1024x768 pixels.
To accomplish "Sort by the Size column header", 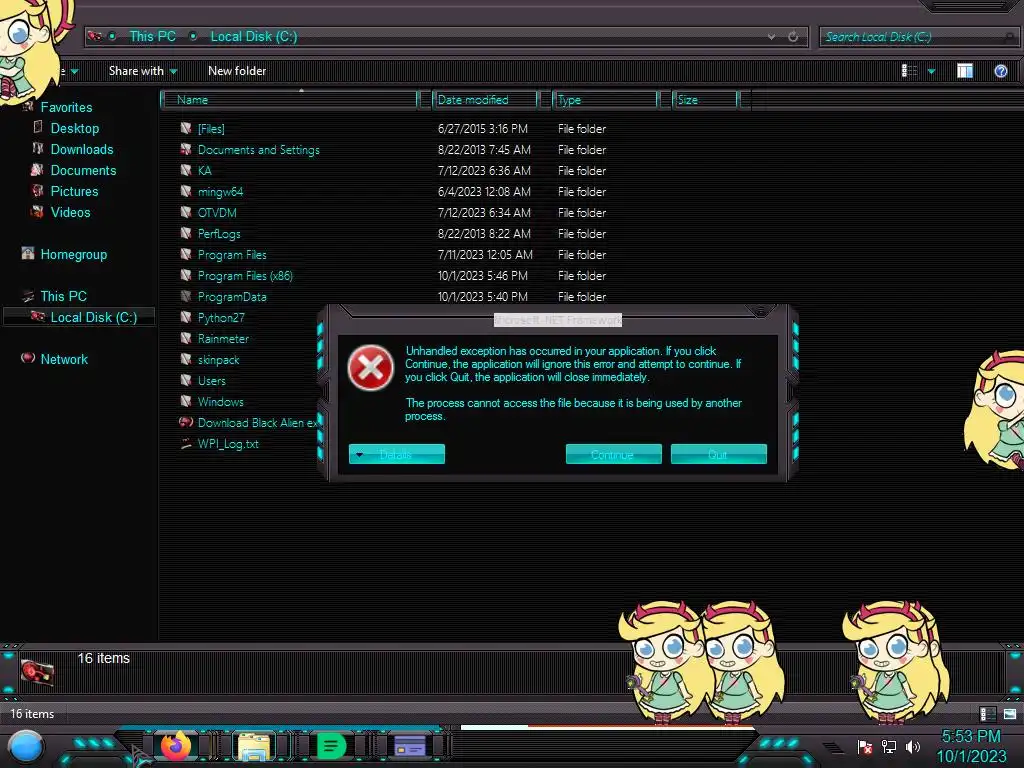I will point(705,100).
